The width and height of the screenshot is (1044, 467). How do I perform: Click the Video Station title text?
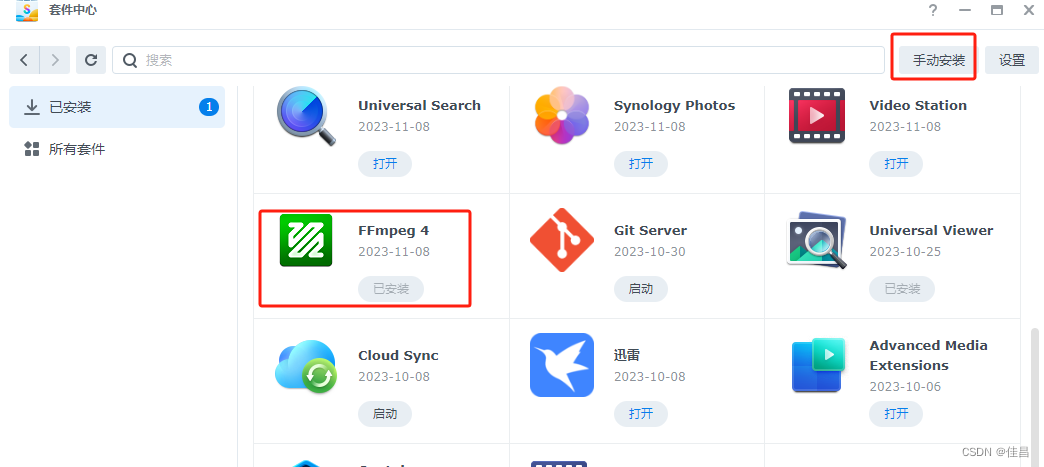(x=918, y=105)
